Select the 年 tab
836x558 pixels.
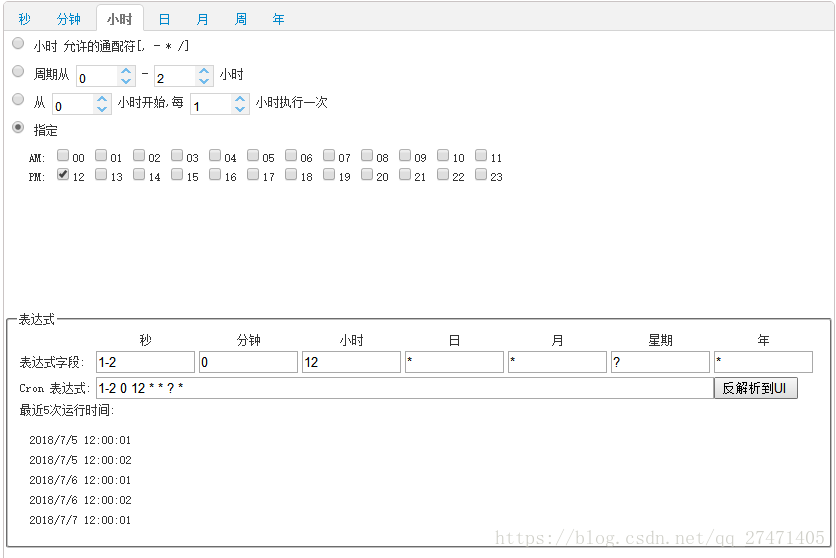click(278, 19)
